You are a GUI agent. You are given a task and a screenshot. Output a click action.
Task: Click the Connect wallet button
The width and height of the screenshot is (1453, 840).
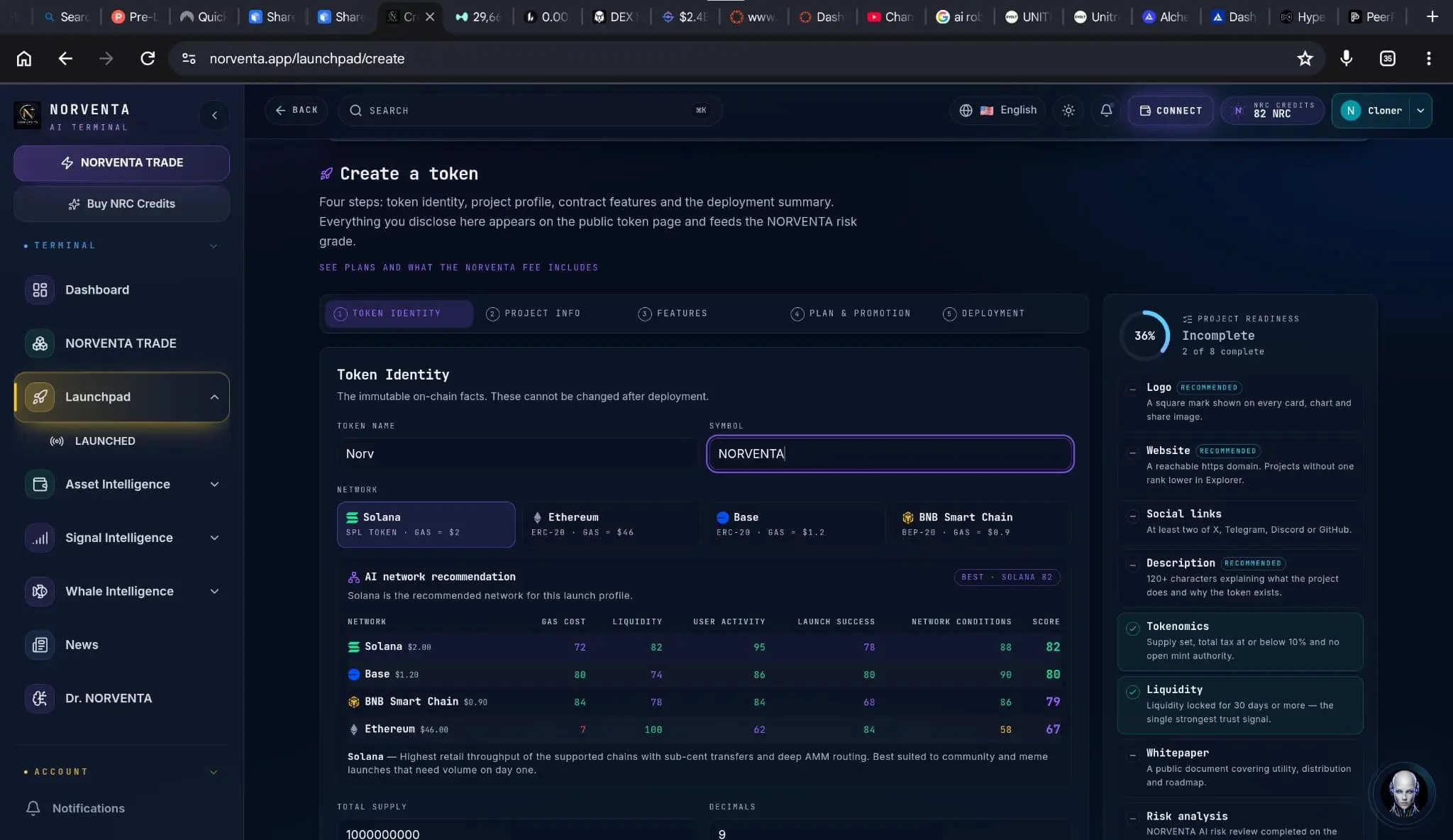(1171, 111)
